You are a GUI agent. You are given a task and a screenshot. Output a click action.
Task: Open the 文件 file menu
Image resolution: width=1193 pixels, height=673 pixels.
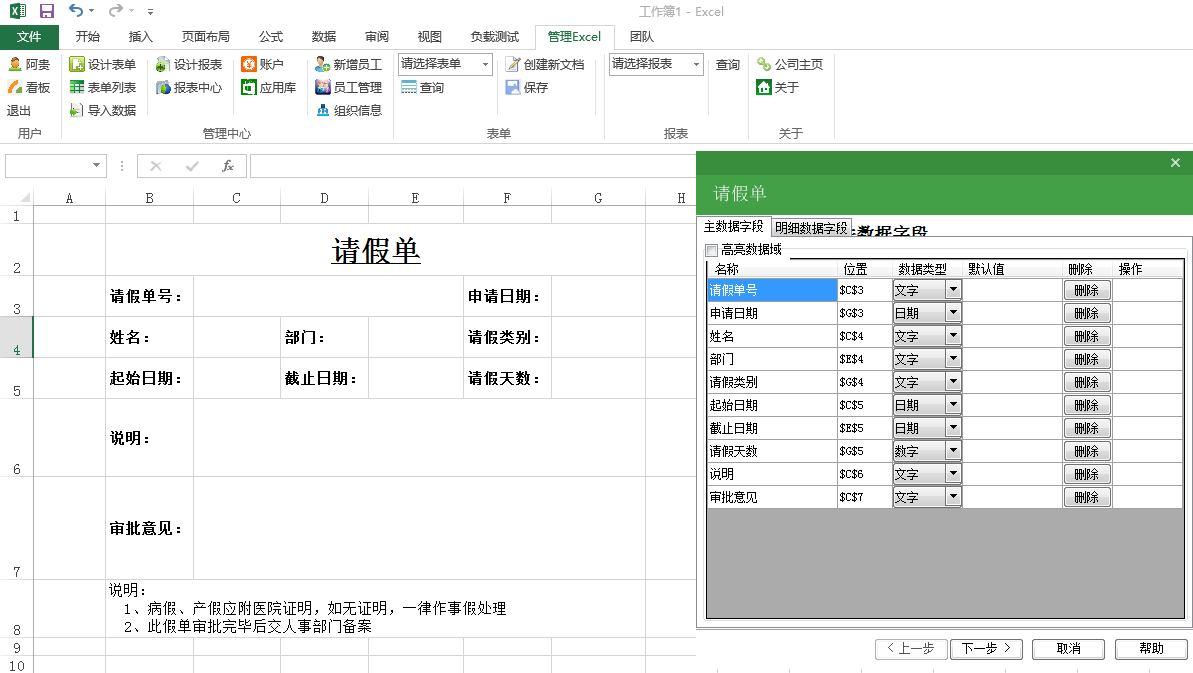(x=29, y=37)
